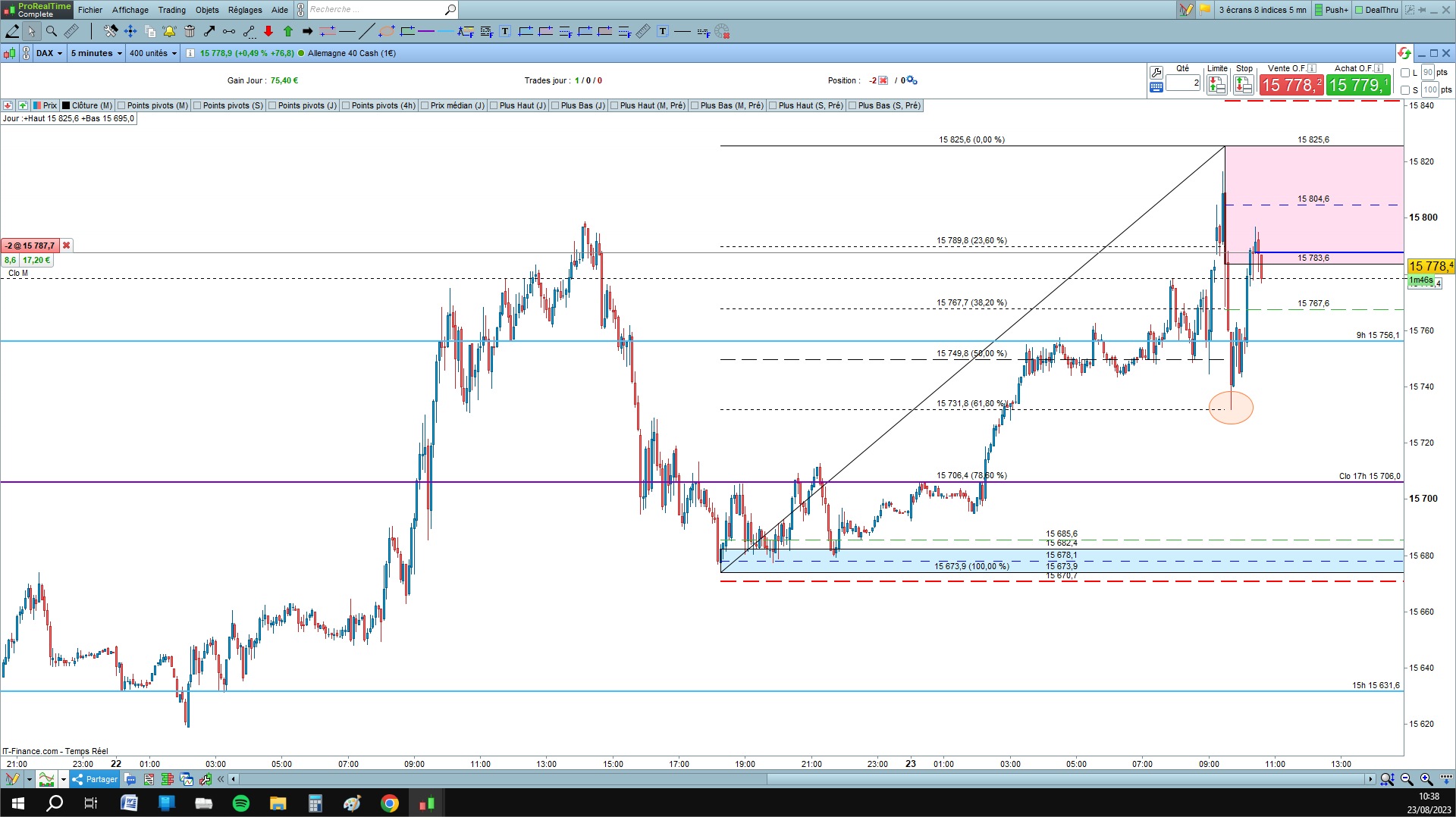Screen dimensions: 1456x817
Task: Click the Partager share button
Action: (95, 779)
